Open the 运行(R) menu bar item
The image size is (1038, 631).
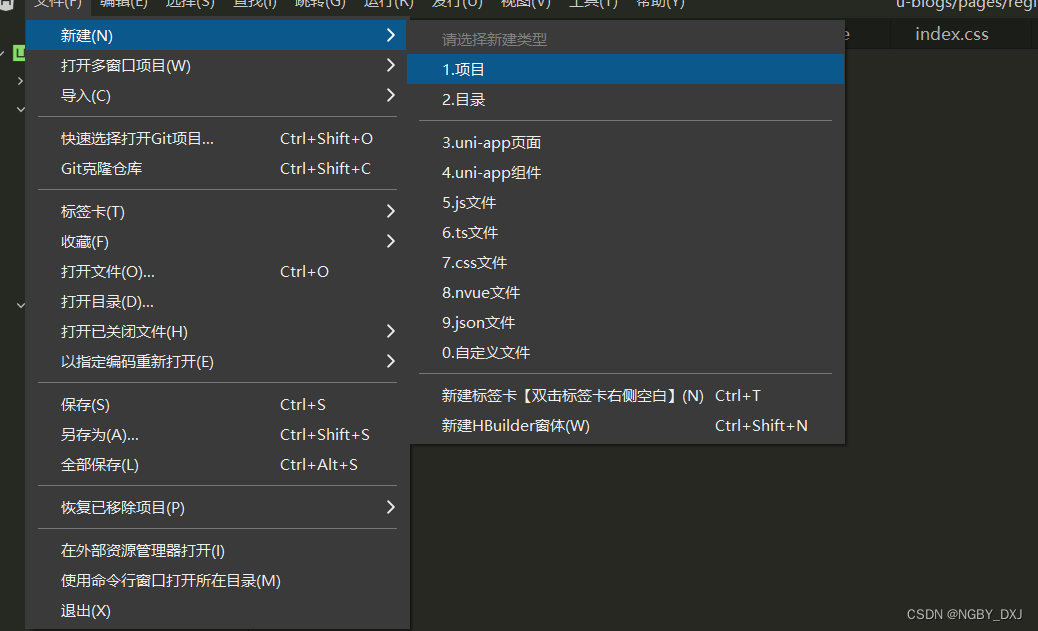[389, 4]
